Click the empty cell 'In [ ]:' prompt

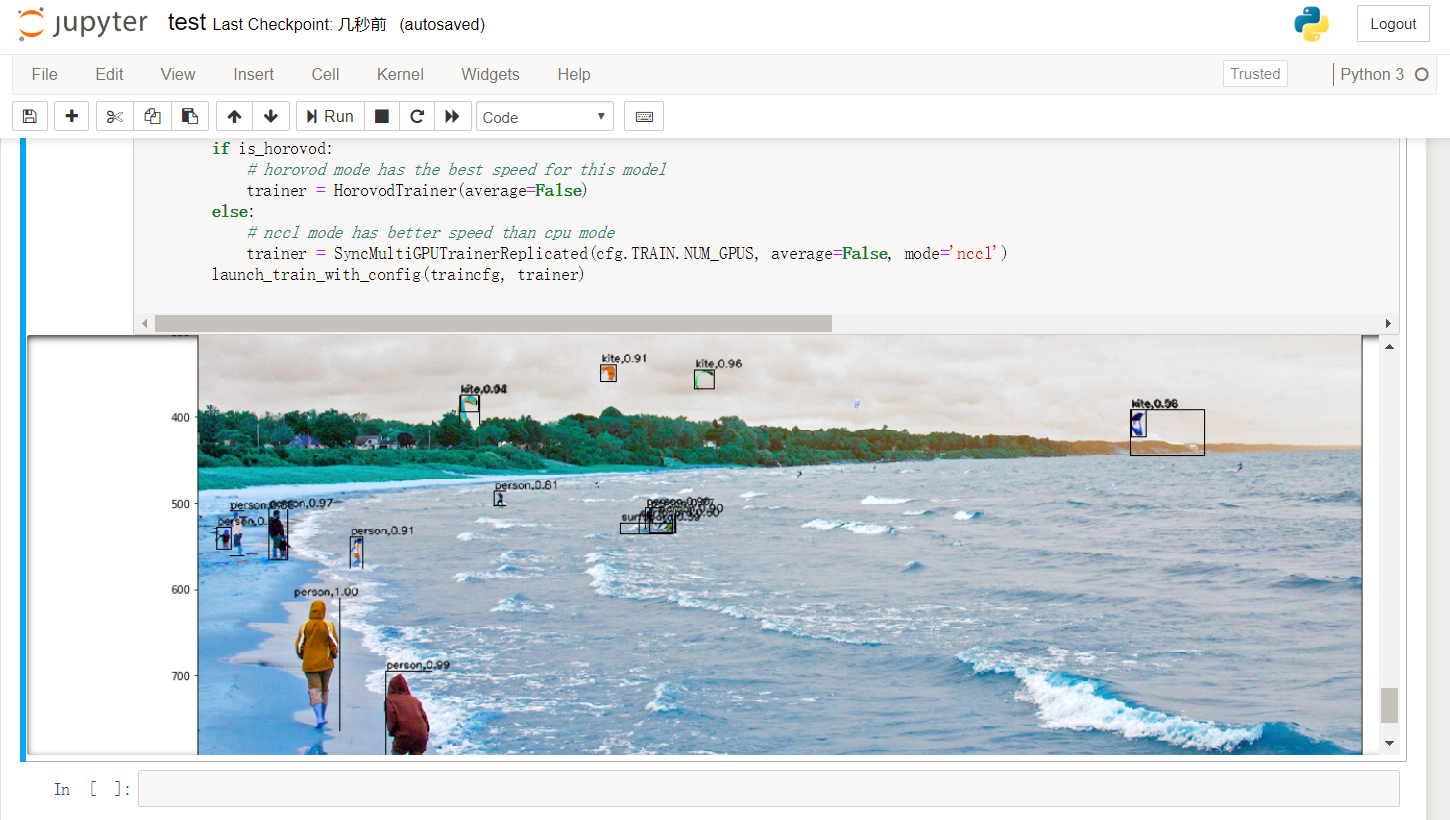pyautogui.click(x=91, y=790)
